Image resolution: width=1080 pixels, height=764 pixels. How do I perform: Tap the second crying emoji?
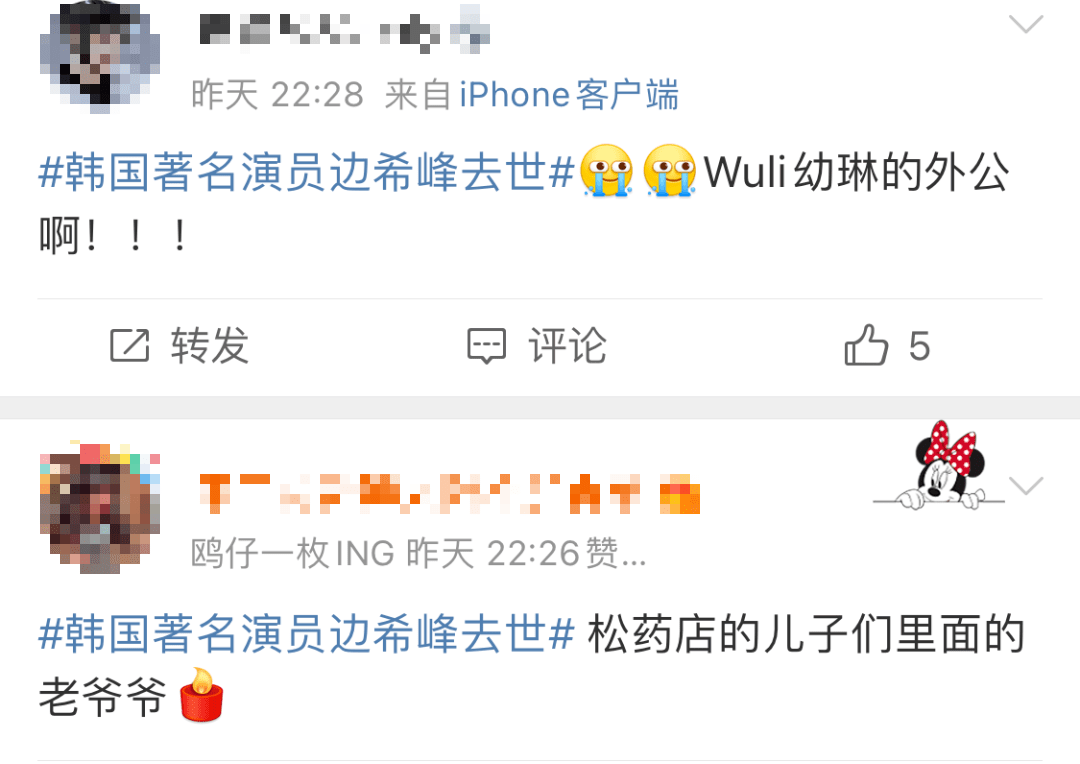(669, 170)
